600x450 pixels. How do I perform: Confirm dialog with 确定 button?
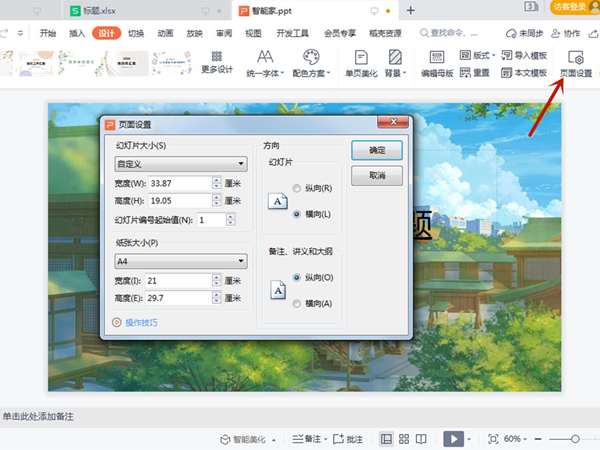pyautogui.click(x=377, y=149)
